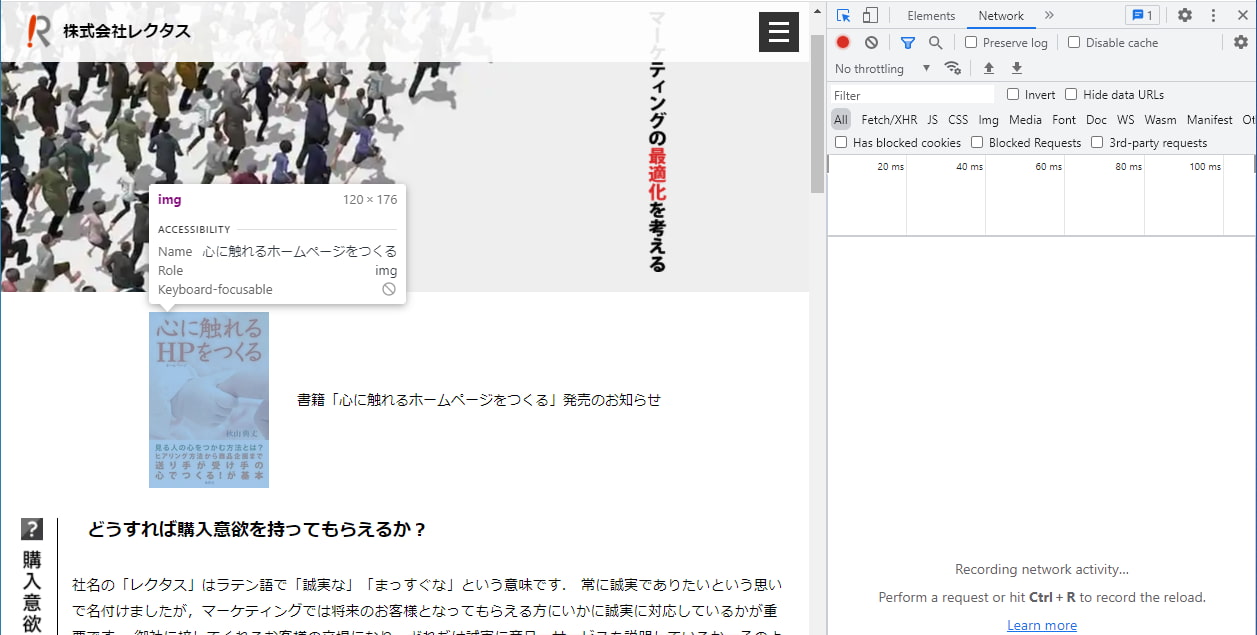1257x635 pixels.
Task: Expand the hidden DevTools panels chevron
Action: tap(1050, 15)
